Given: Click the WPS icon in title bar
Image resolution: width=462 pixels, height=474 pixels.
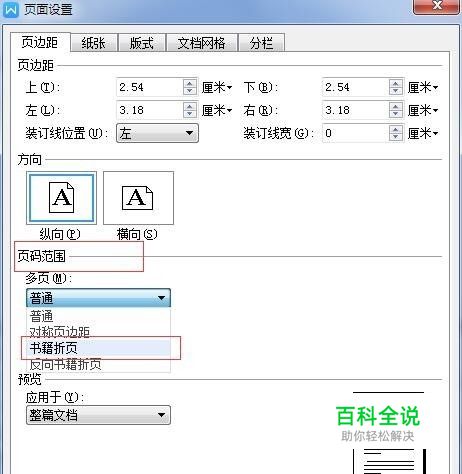Looking at the screenshot, I should 11,9.
